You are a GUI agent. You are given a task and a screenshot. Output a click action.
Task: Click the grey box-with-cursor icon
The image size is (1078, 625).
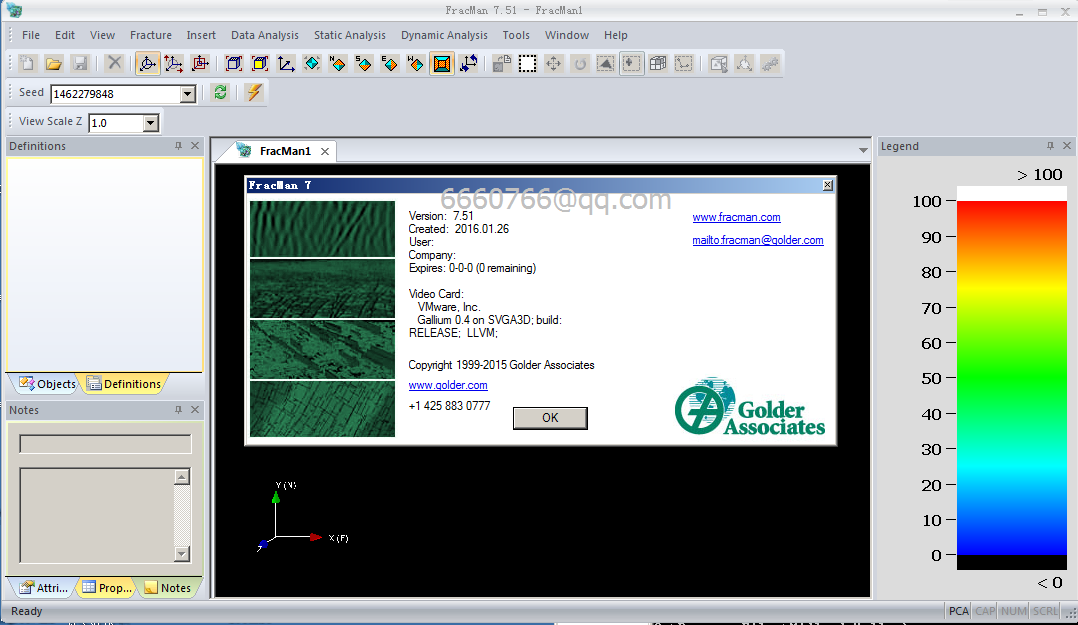point(718,64)
